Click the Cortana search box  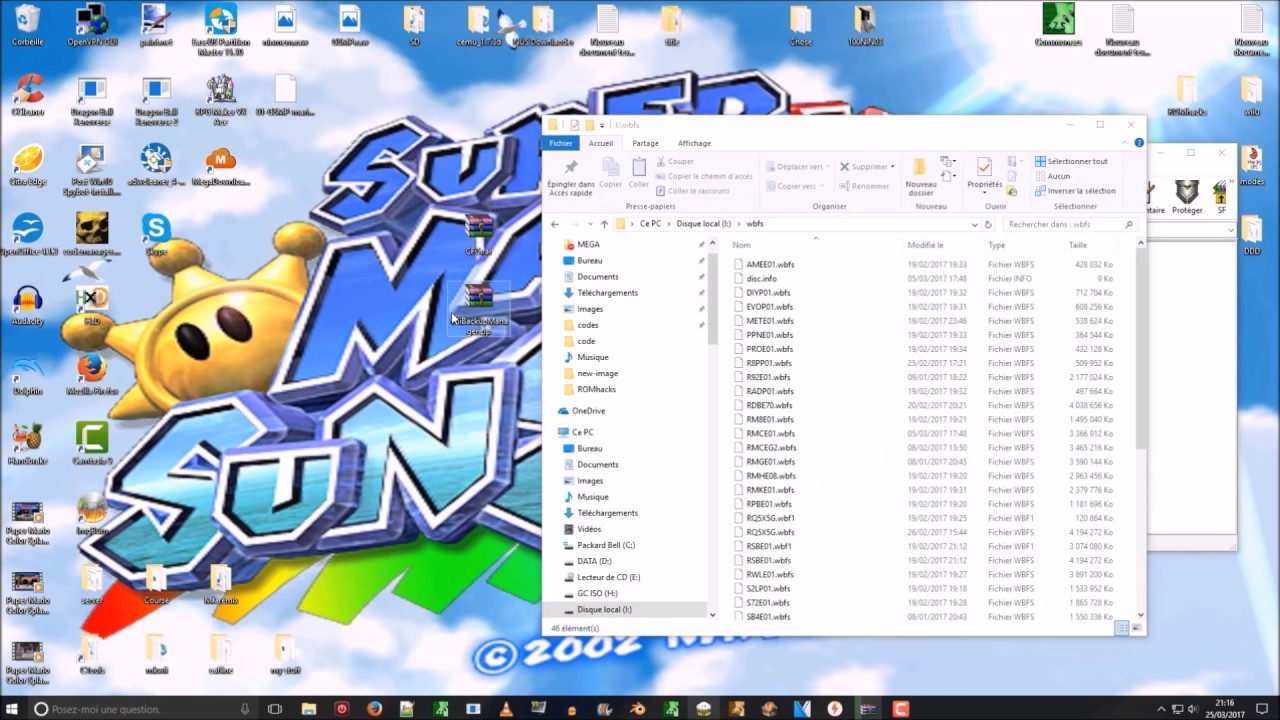pos(142,709)
